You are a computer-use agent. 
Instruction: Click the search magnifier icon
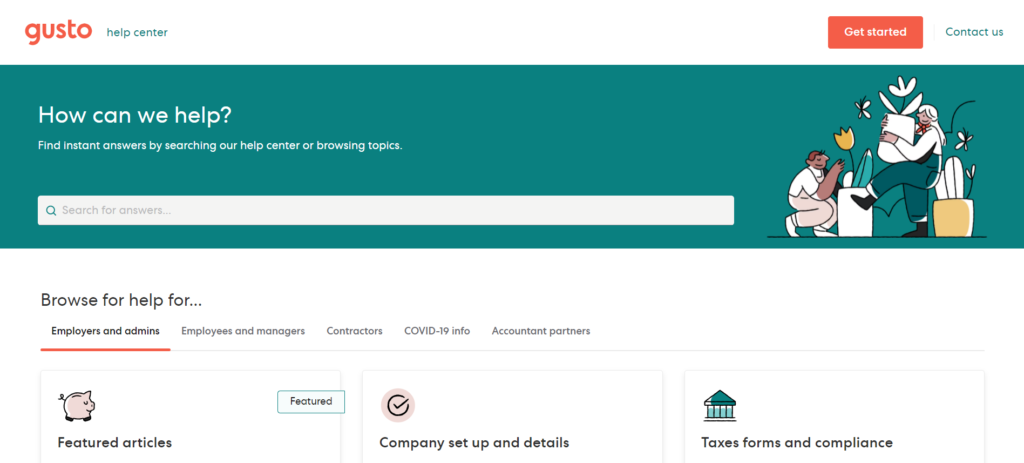point(51,211)
